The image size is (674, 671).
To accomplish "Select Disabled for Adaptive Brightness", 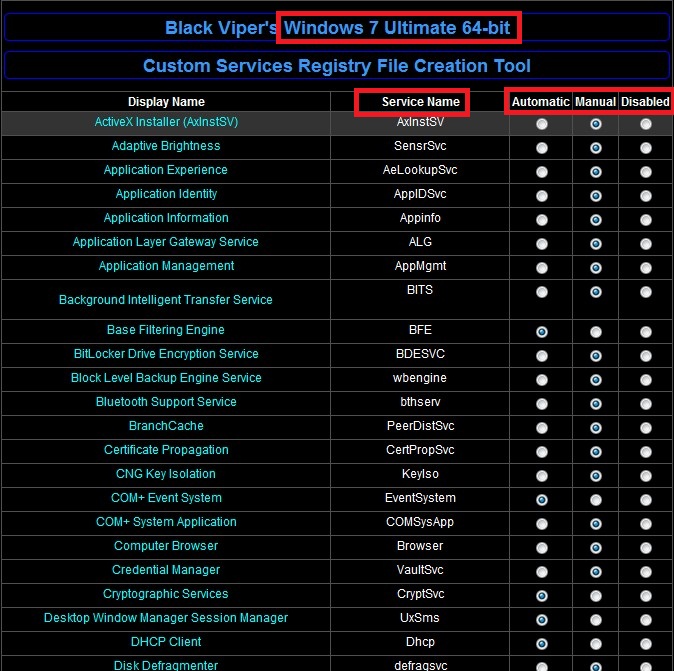I will coord(646,148).
